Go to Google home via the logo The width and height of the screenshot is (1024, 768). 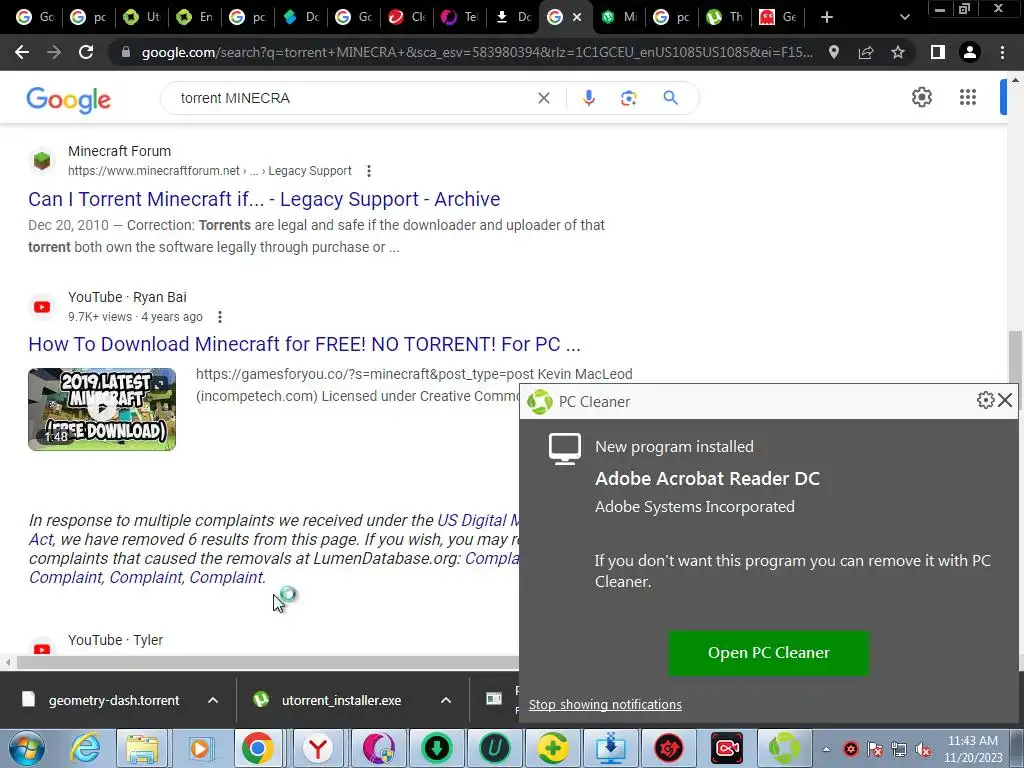[x=69, y=99]
